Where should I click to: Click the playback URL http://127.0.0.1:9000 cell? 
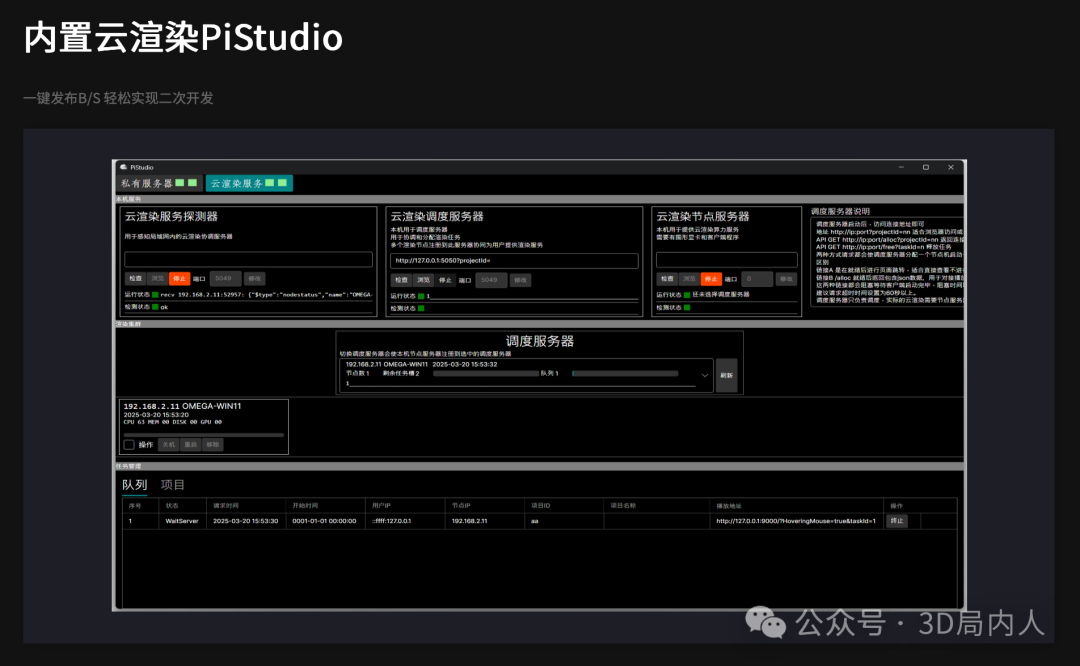click(x=796, y=521)
